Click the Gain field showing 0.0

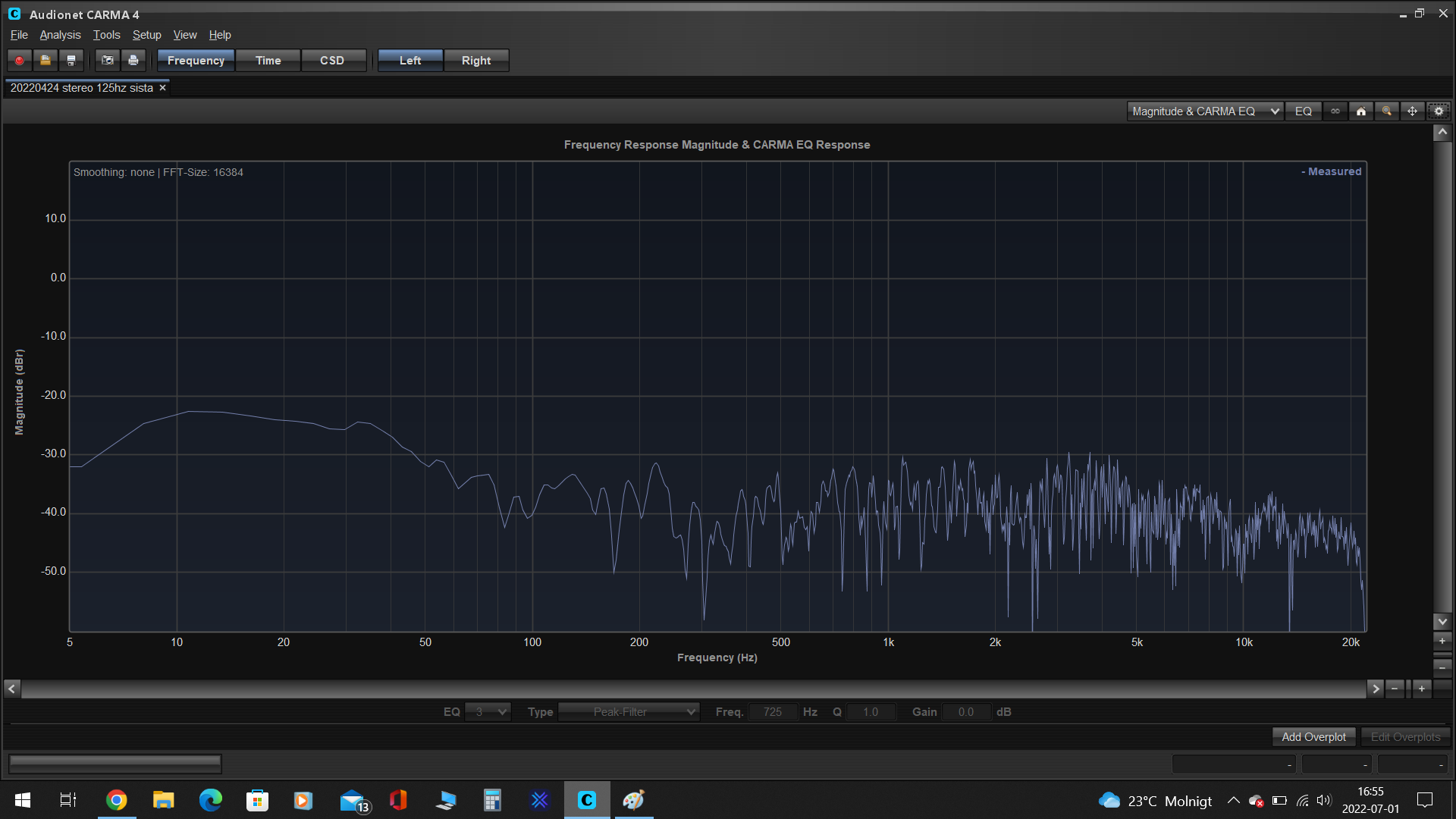click(x=966, y=712)
